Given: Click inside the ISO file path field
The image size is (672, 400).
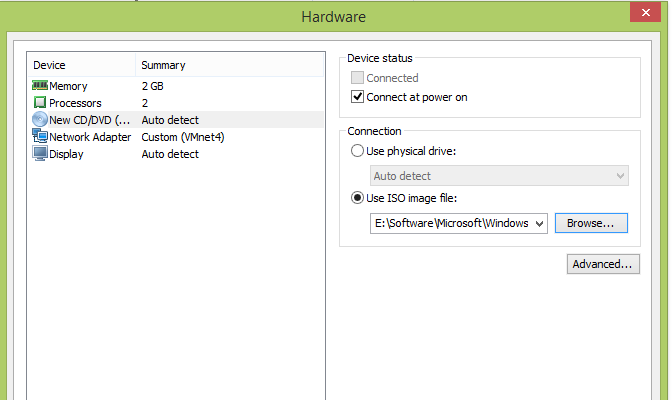Looking at the screenshot, I should pos(450,223).
